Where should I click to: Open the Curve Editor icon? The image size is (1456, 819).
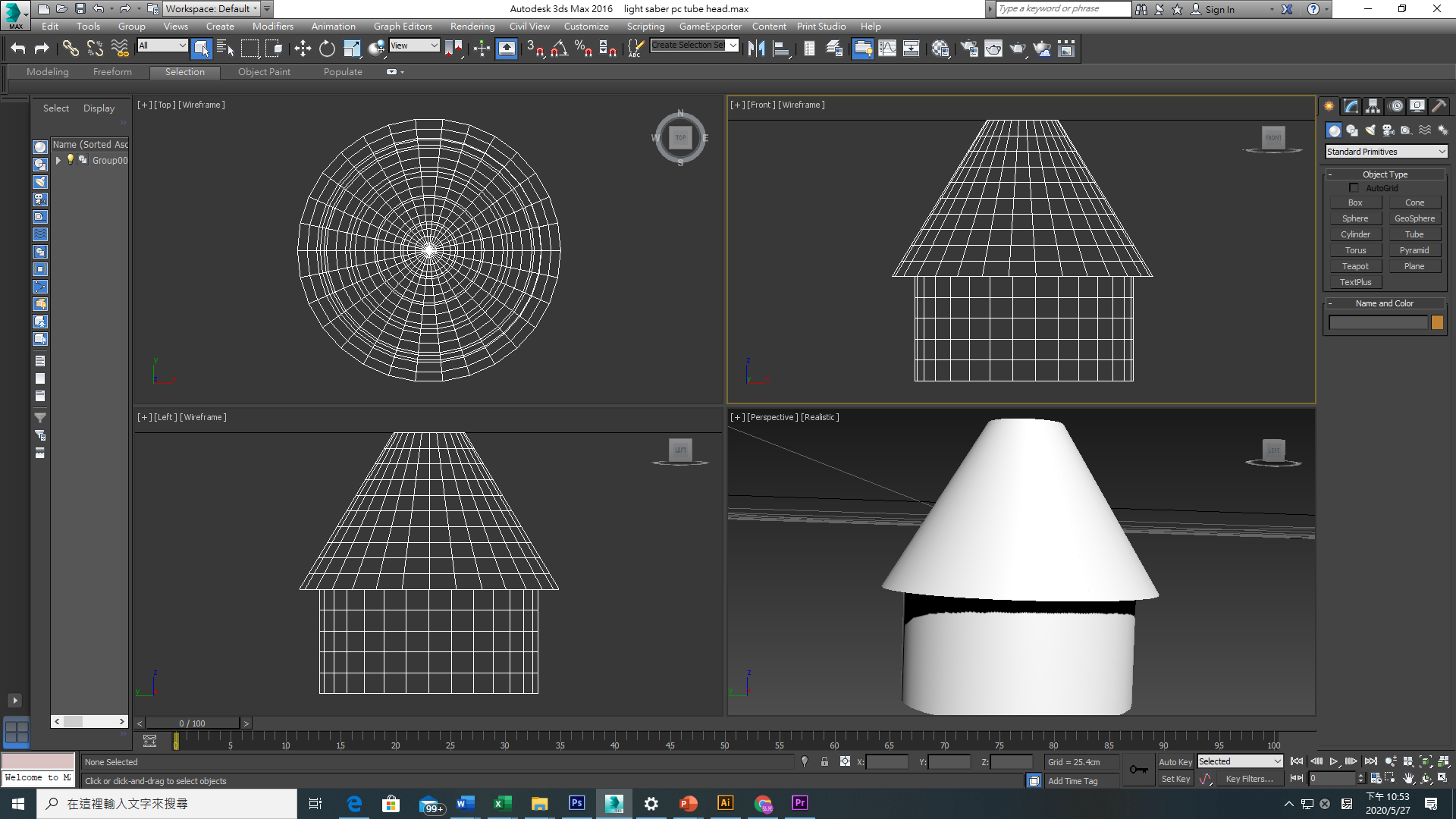[x=887, y=49]
